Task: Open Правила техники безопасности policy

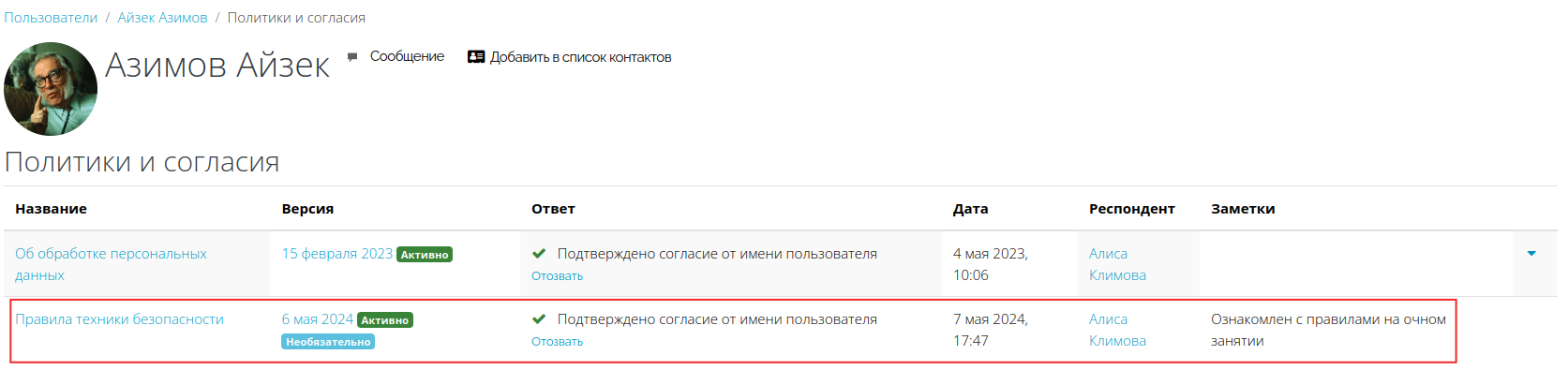Action: [x=119, y=319]
